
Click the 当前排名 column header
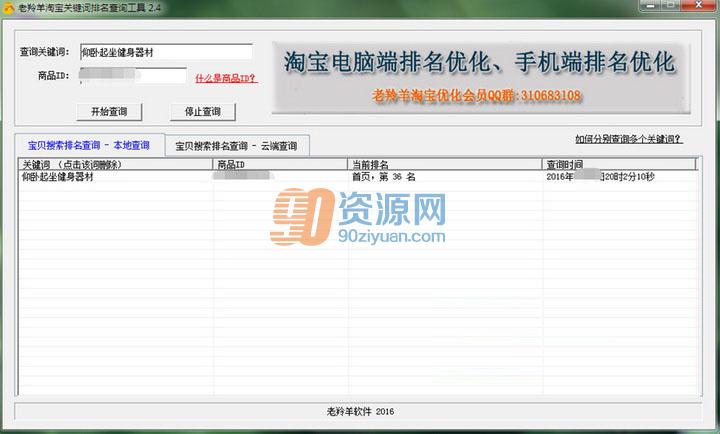tap(445, 164)
